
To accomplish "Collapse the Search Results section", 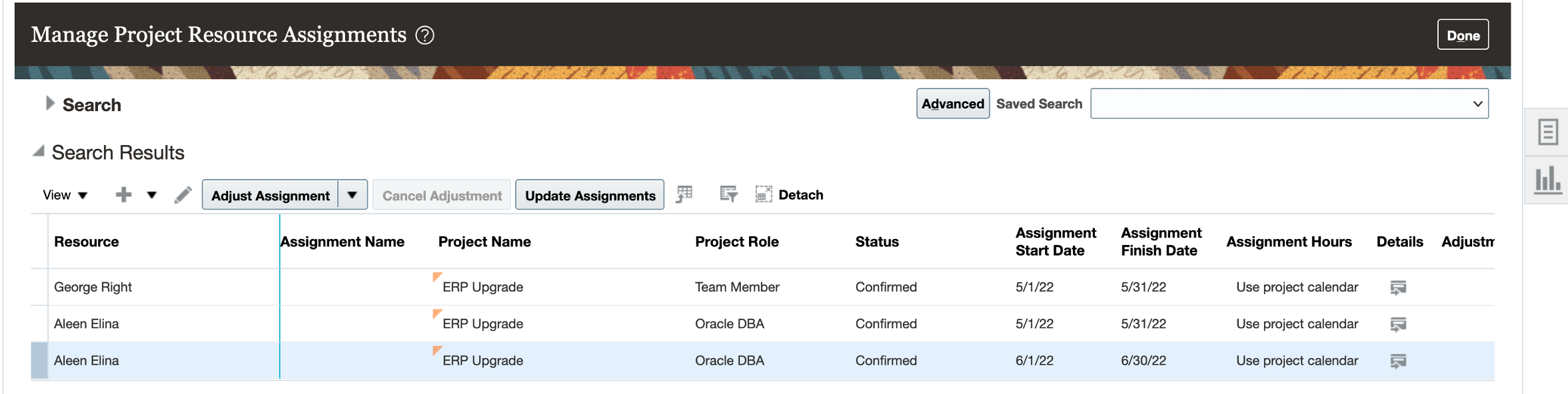I will [x=39, y=152].
